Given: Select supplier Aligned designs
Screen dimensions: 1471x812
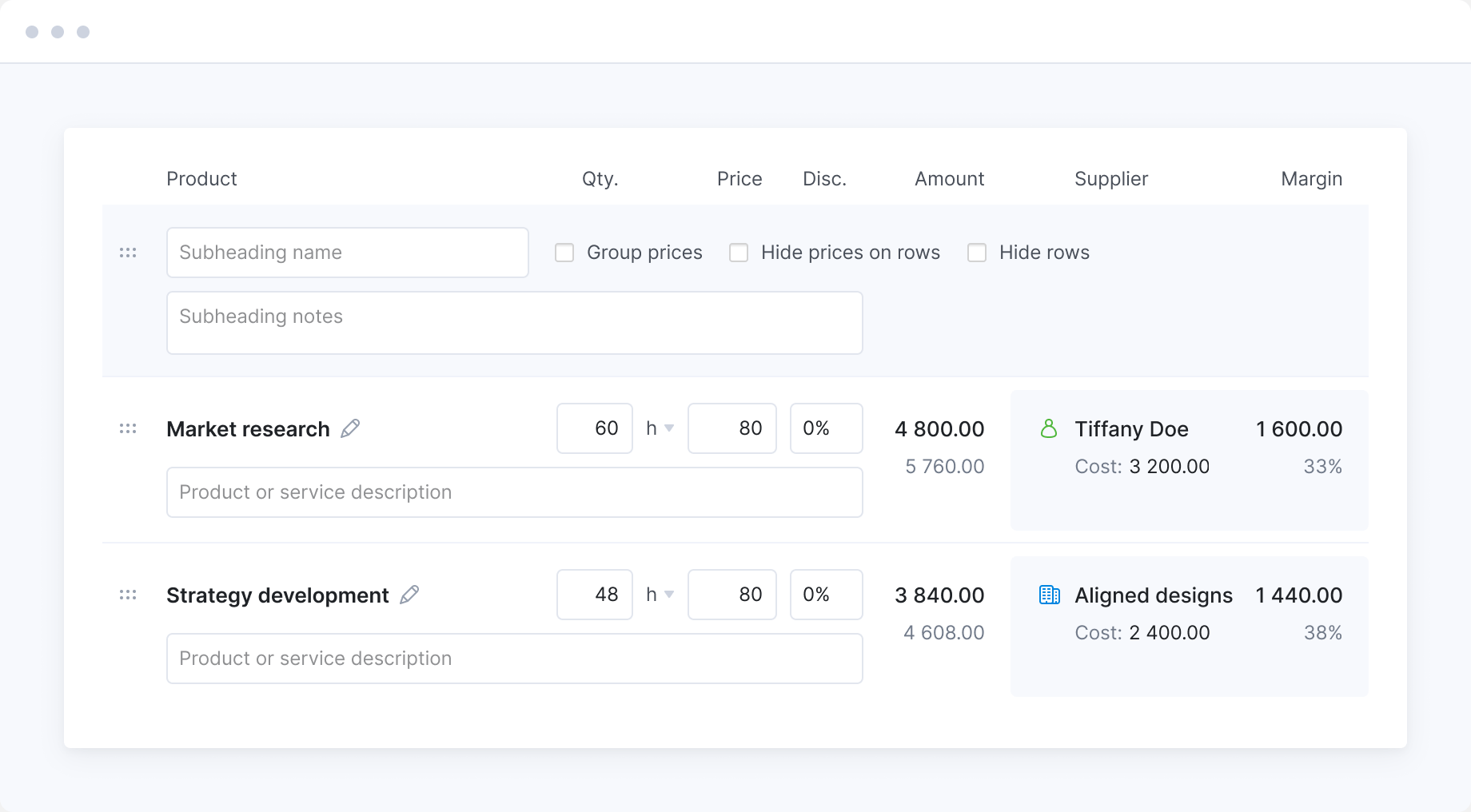Looking at the screenshot, I should click(x=1154, y=595).
